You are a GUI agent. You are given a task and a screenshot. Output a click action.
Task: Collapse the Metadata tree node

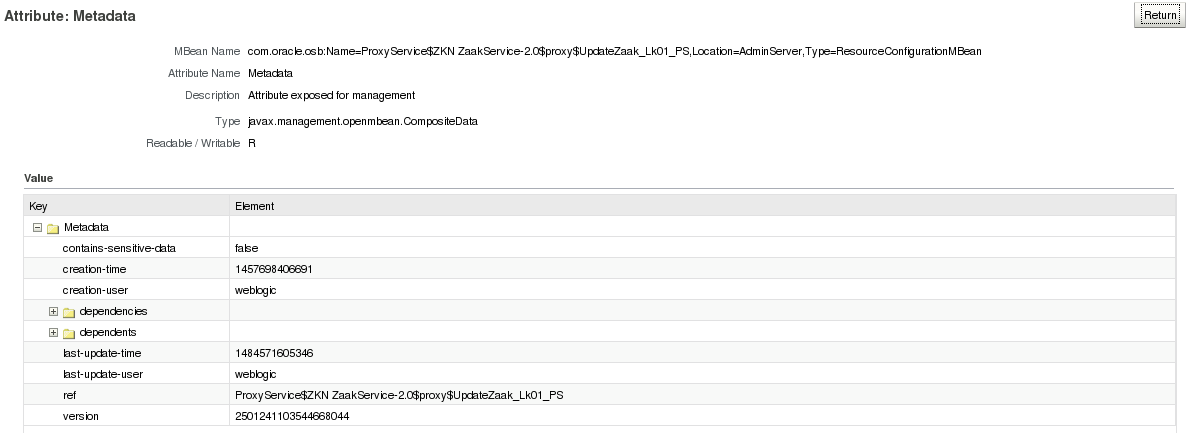click(38, 227)
